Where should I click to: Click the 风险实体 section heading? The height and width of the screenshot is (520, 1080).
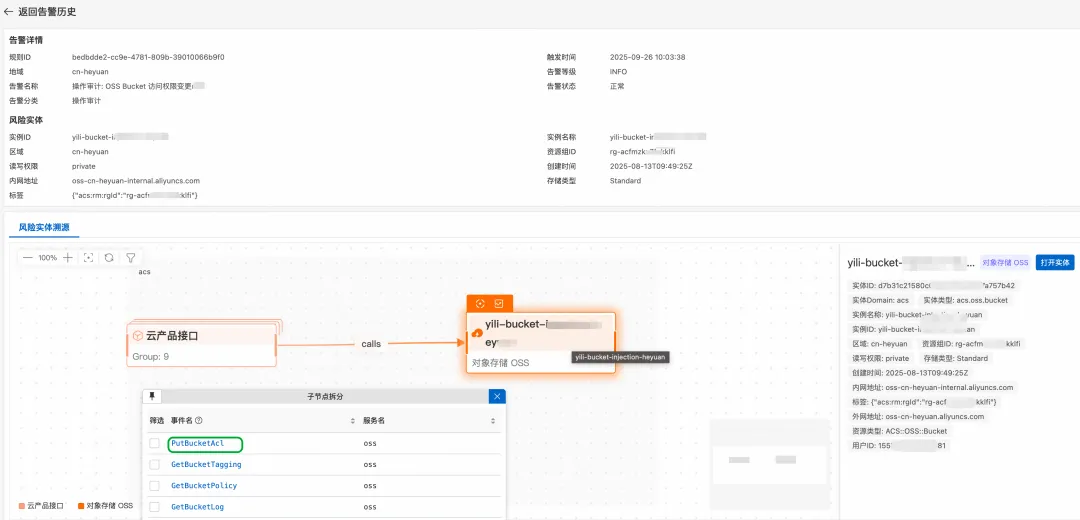coord(25,120)
